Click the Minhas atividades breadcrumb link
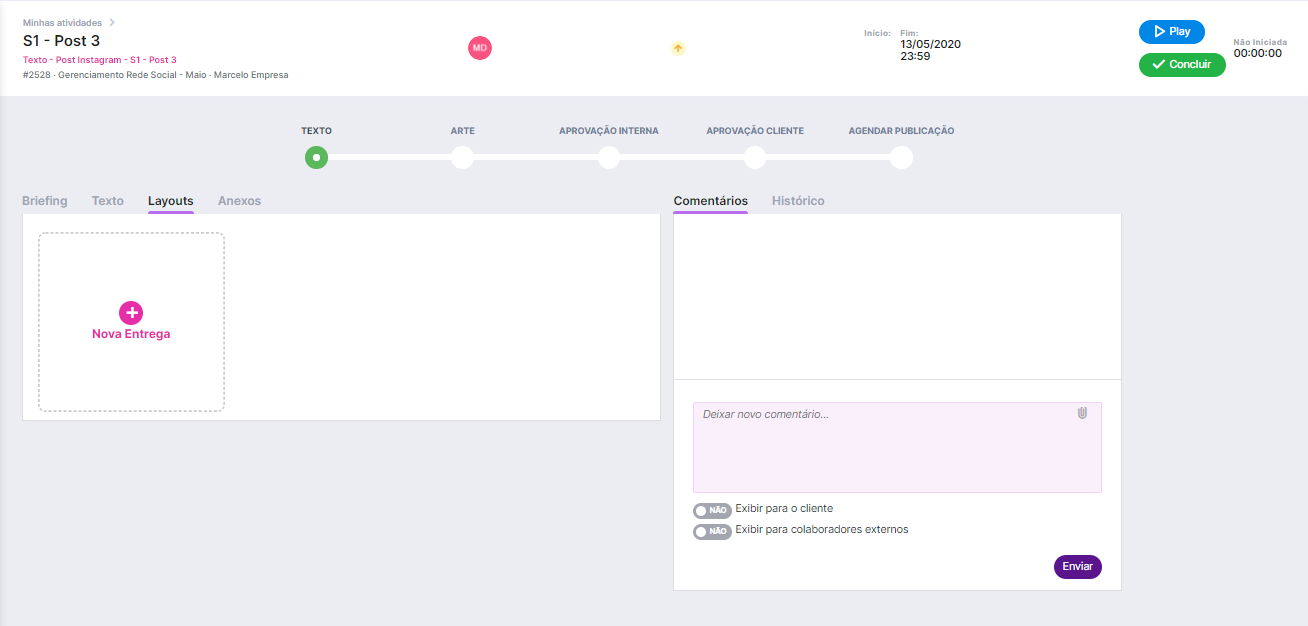Image resolution: width=1308 pixels, height=626 pixels. coord(62,22)
